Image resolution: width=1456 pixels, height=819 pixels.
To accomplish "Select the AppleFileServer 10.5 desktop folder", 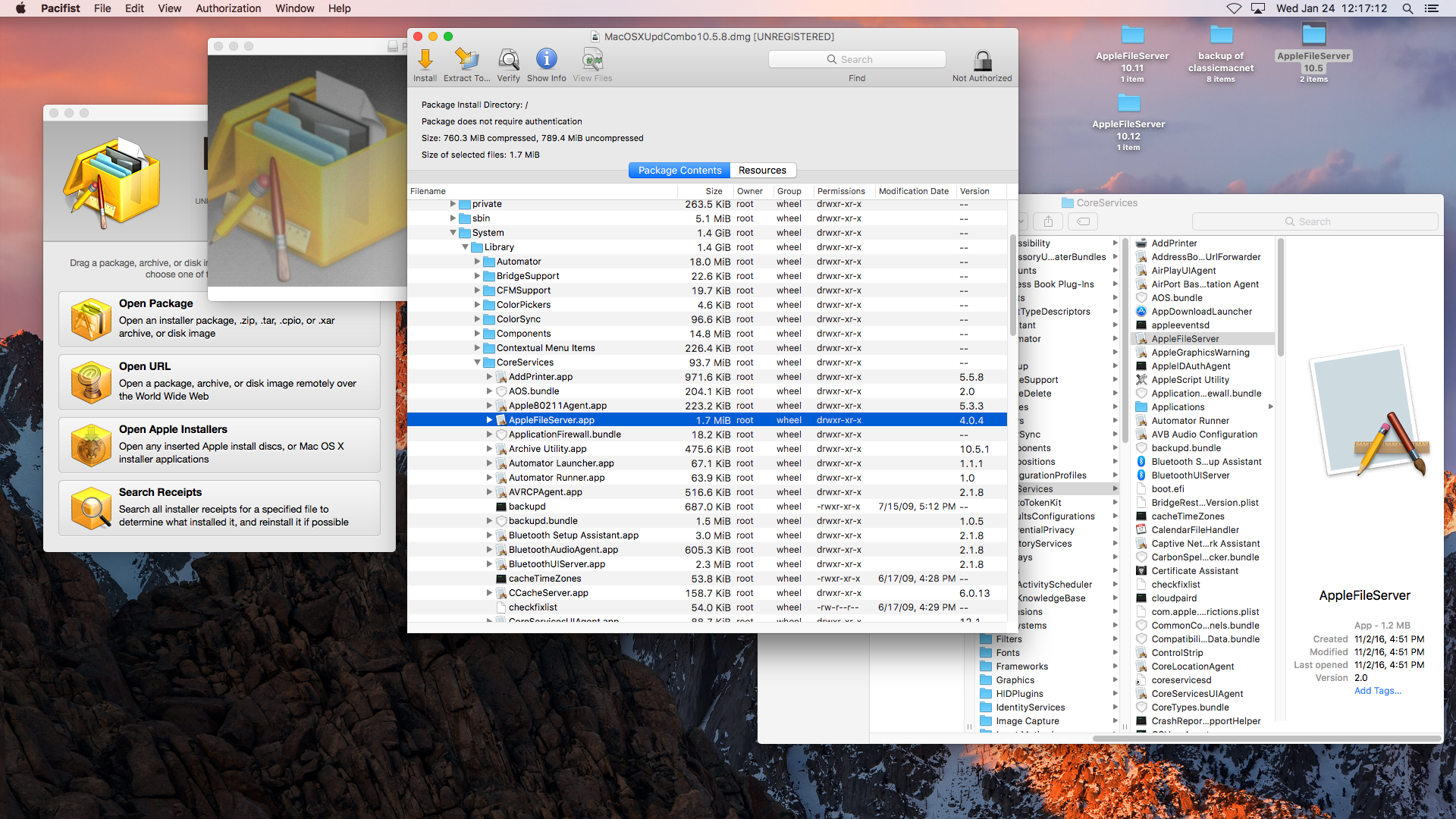I will tap(1313, 35).
